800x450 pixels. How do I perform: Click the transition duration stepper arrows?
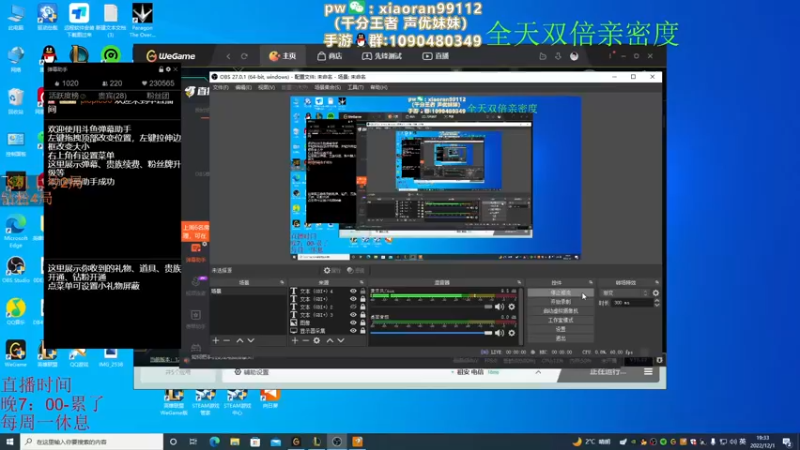point(657,303)
